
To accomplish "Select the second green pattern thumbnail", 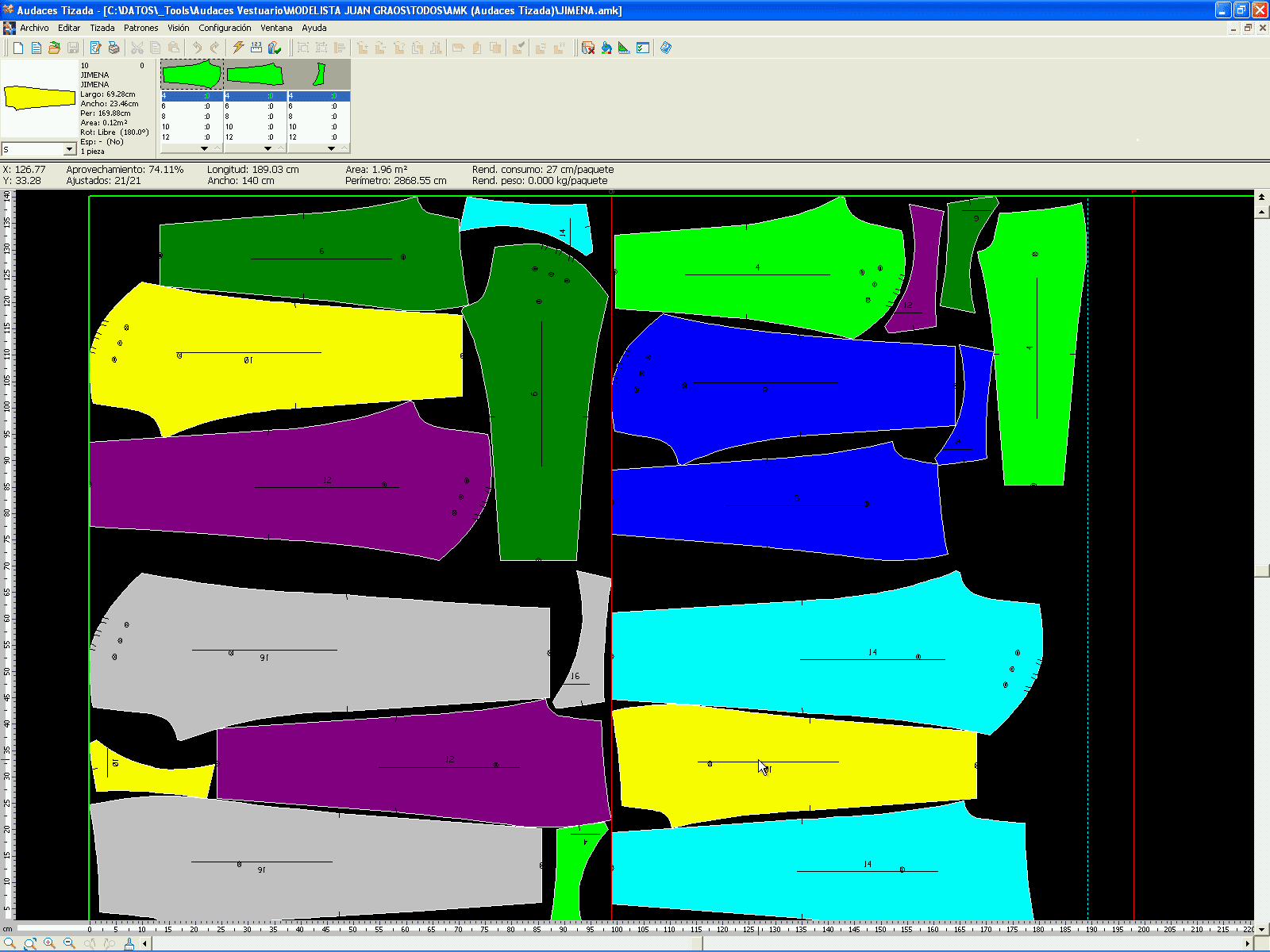I will click(255, 75).
